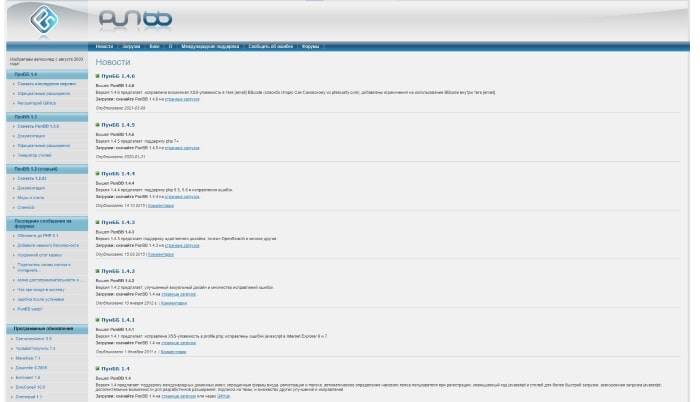Follow download page link under ПунББ 1.4.6
This screenshot has width=700, height=402.
[x=182, y=99]
